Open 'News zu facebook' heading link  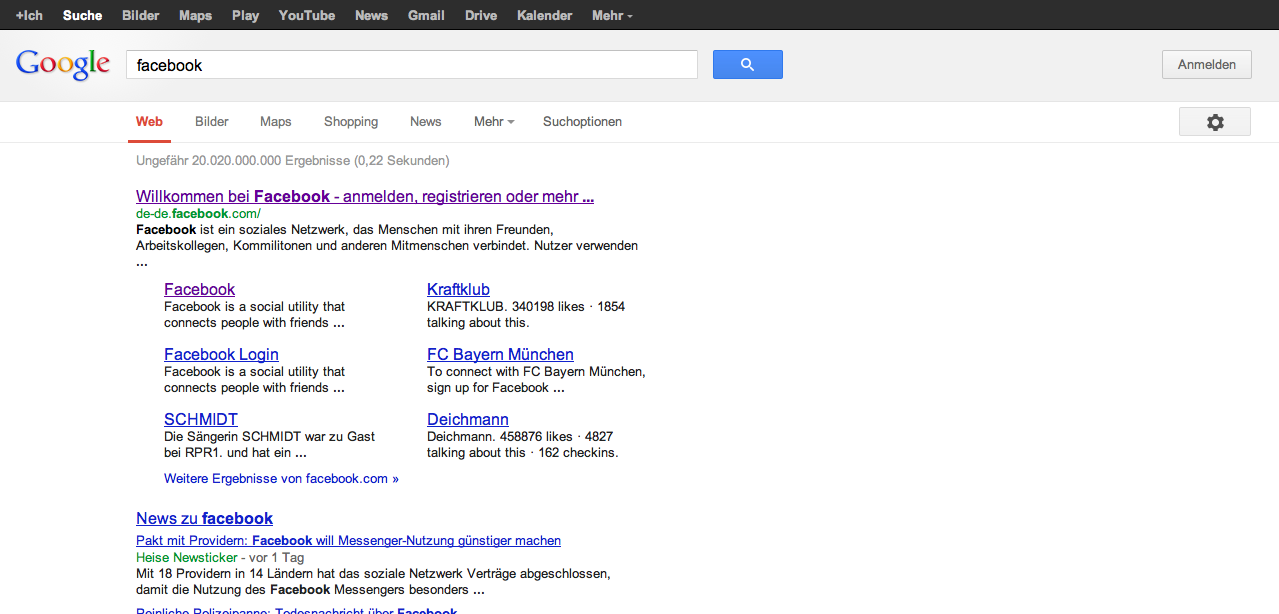204,518
